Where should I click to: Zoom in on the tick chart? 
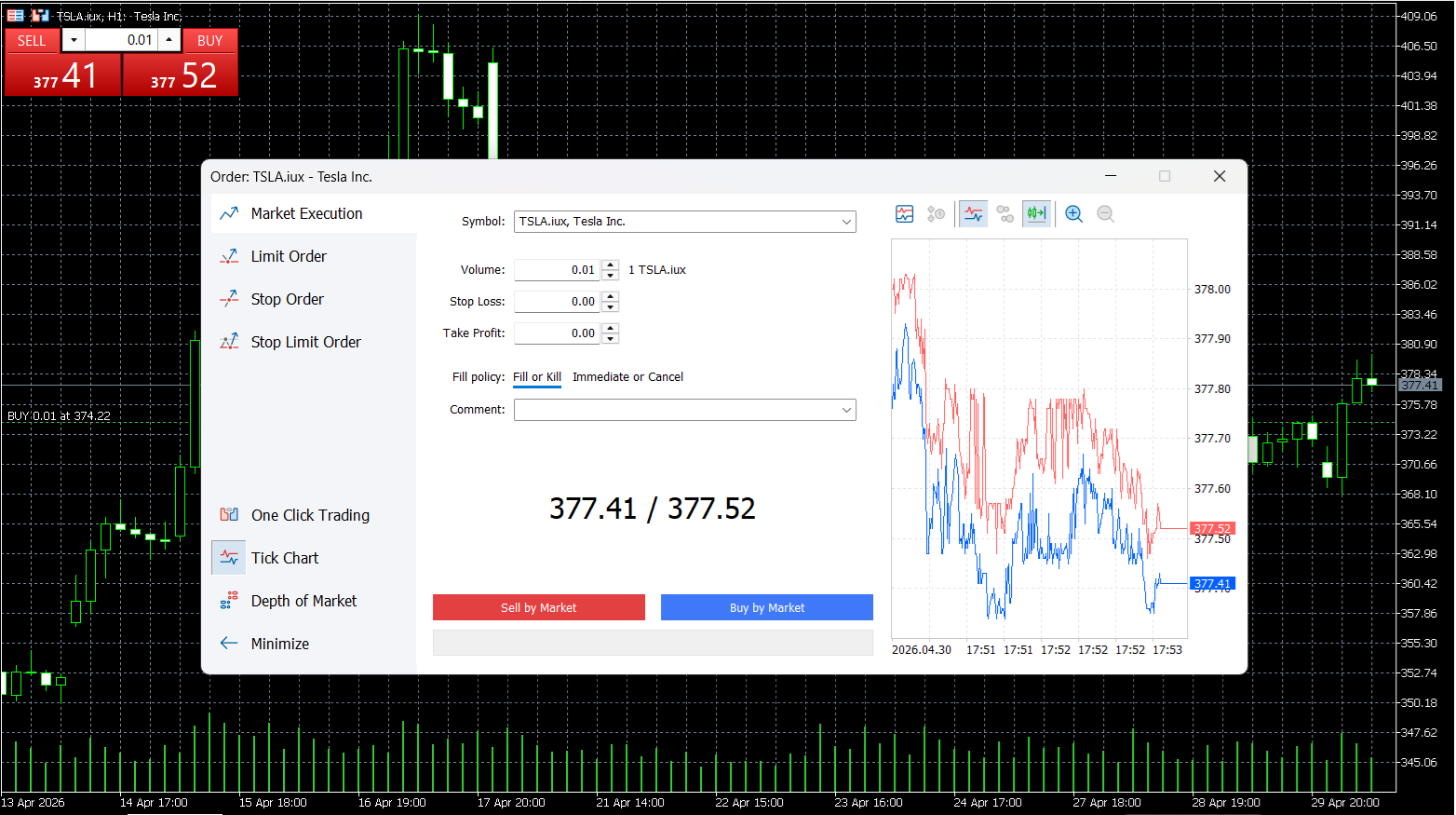(x=1074, y=214)
